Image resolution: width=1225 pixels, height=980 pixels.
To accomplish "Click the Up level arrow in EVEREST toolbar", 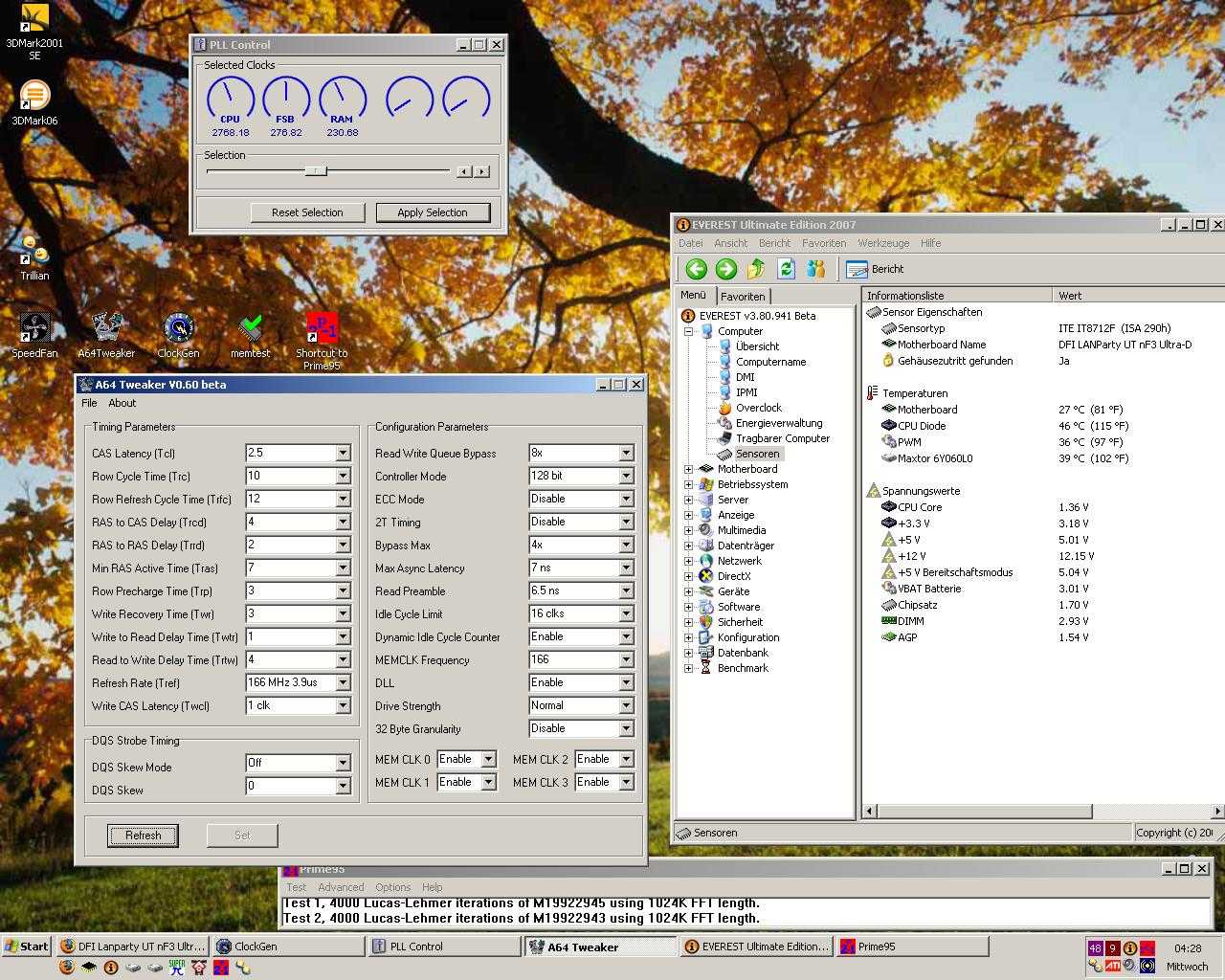I will (x=756, y=269).
